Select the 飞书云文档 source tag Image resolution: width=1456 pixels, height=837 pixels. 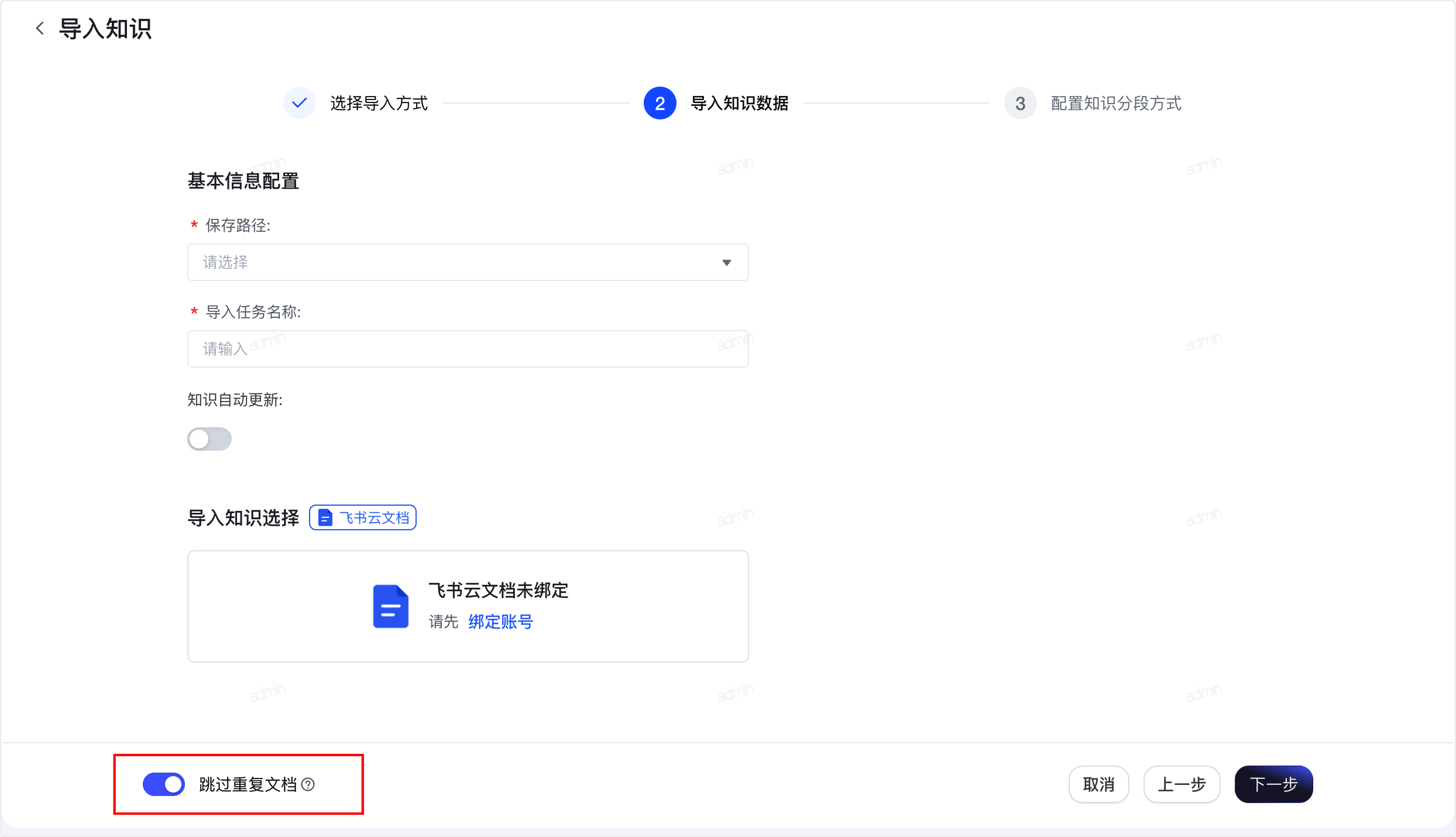363,517
